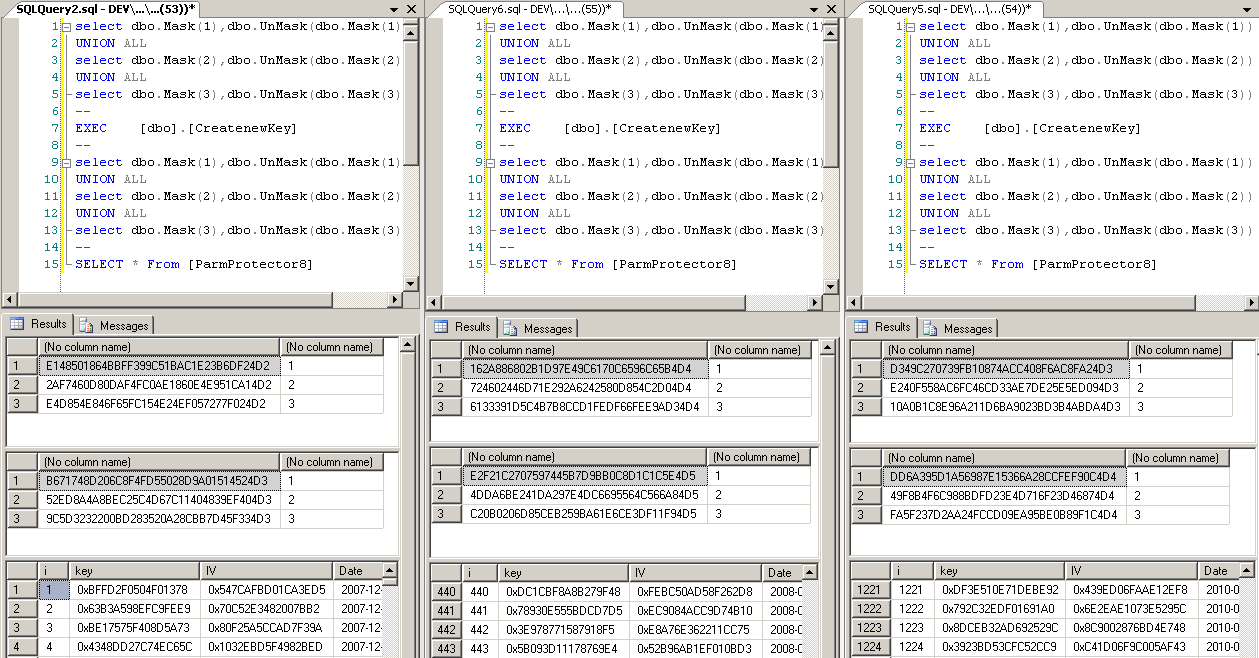Click editor horizontal scroll left arrow in SQLQuery6
Screen dimensions: 1259x658
435,302
